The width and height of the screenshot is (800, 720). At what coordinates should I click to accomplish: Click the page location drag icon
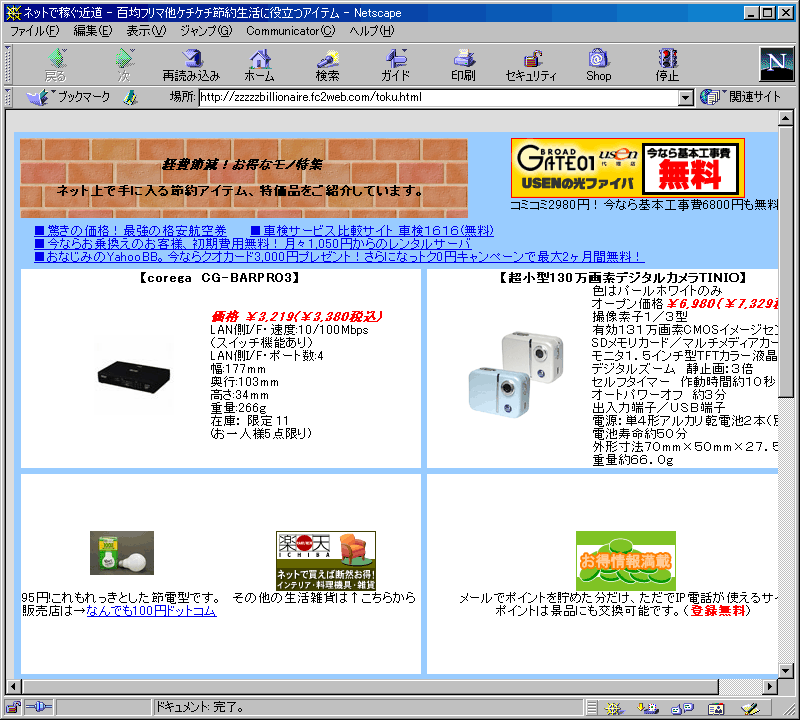coord(131,97)
